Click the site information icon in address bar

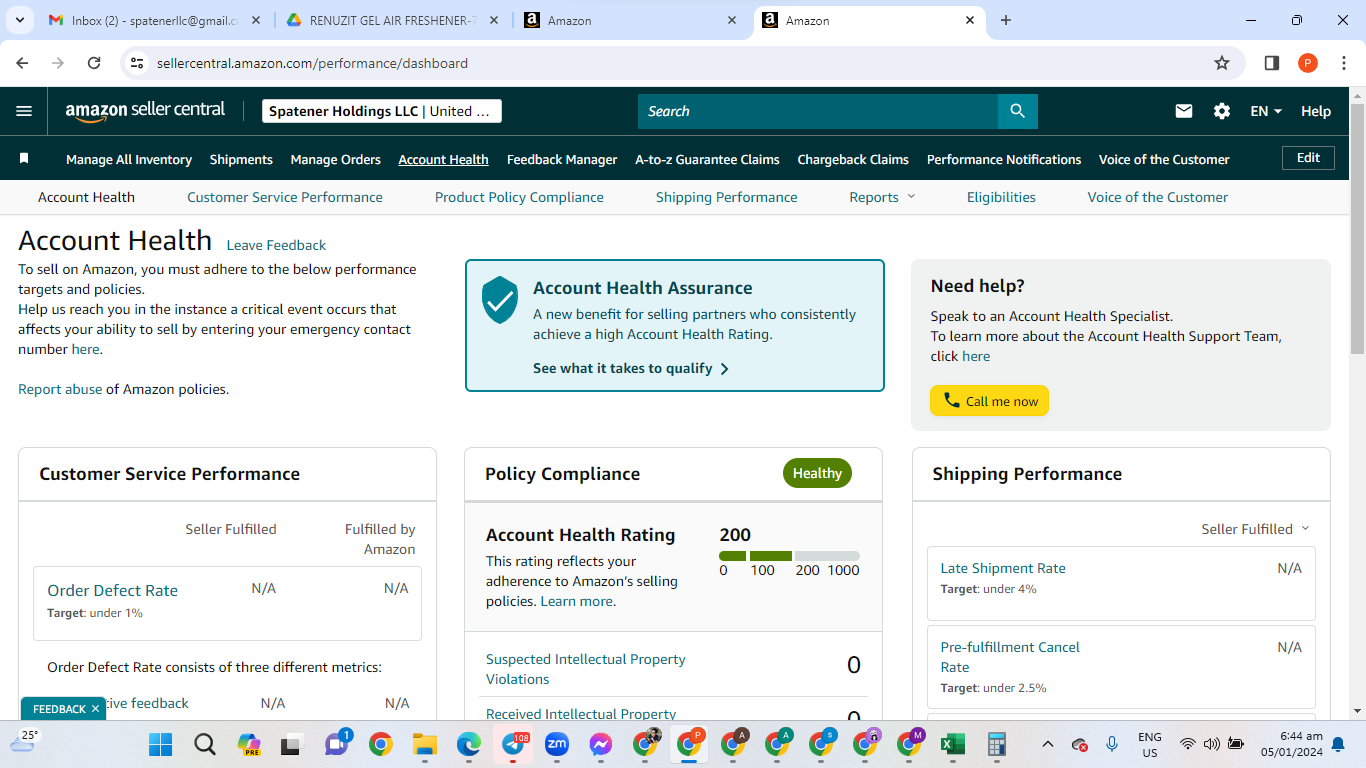pyautogui.click(x=138, y=63)
